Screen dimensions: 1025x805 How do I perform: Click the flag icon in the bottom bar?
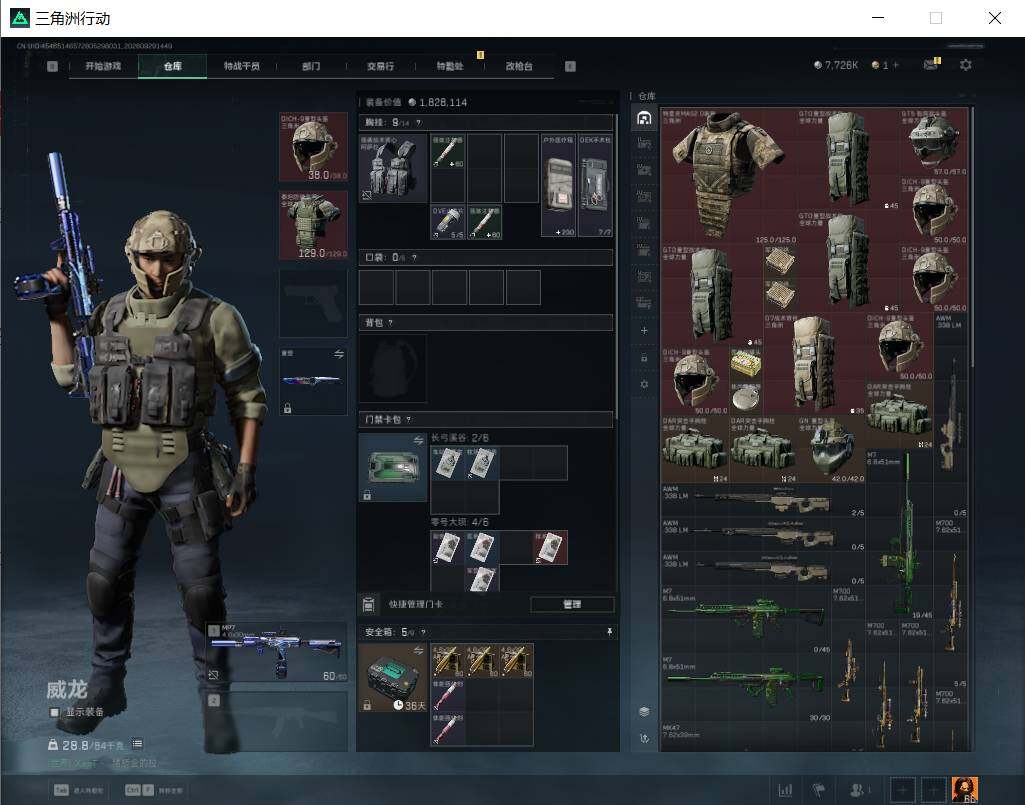818,790
